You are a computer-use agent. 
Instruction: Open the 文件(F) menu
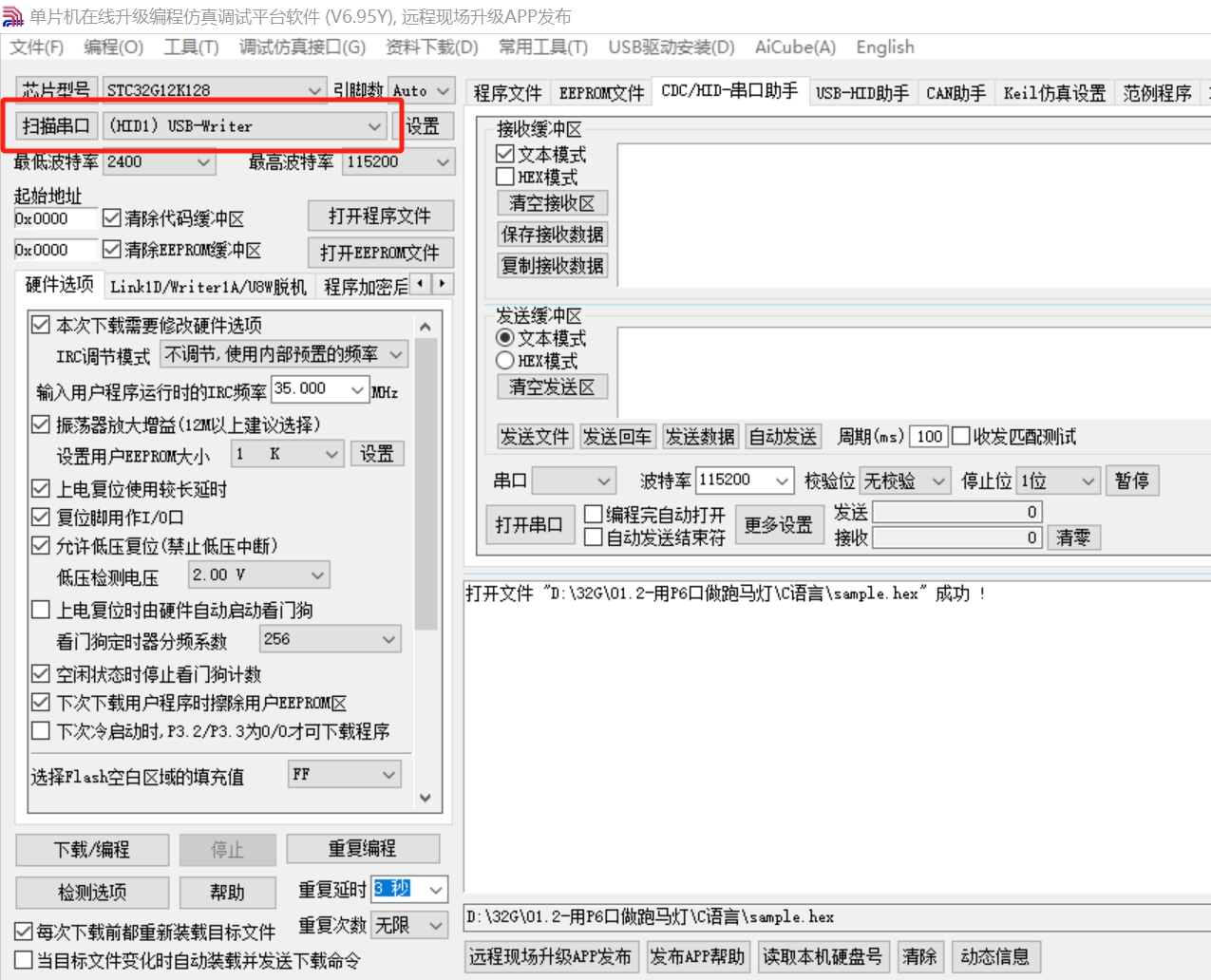(37, 47)
